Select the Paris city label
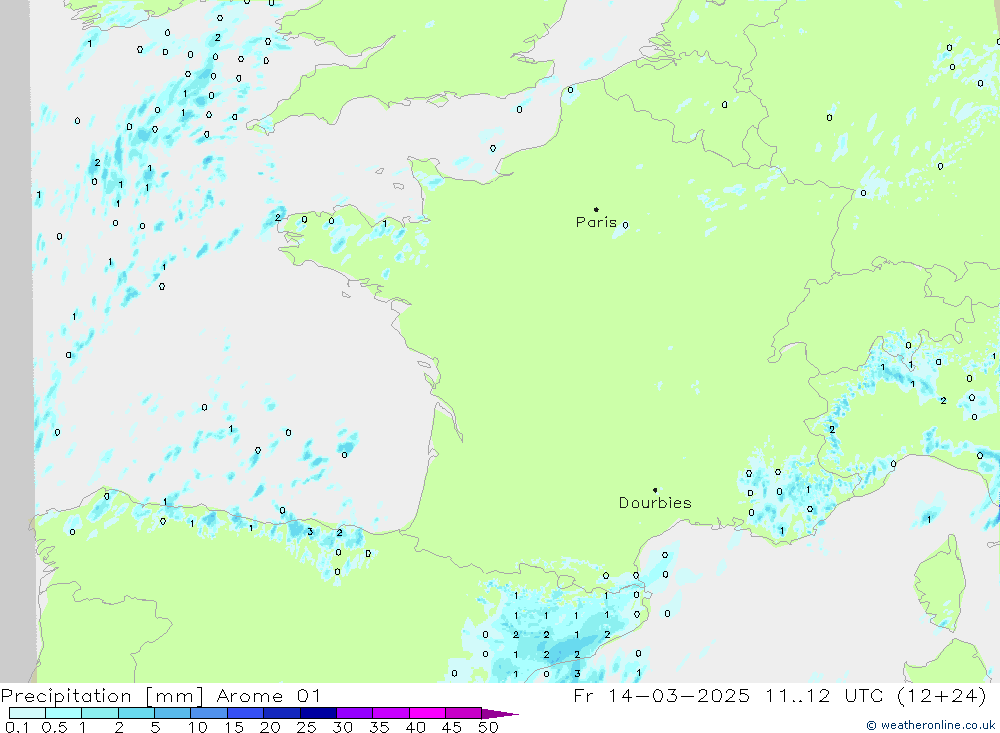This screenshot has width=1000, height=733. point(596,223)
